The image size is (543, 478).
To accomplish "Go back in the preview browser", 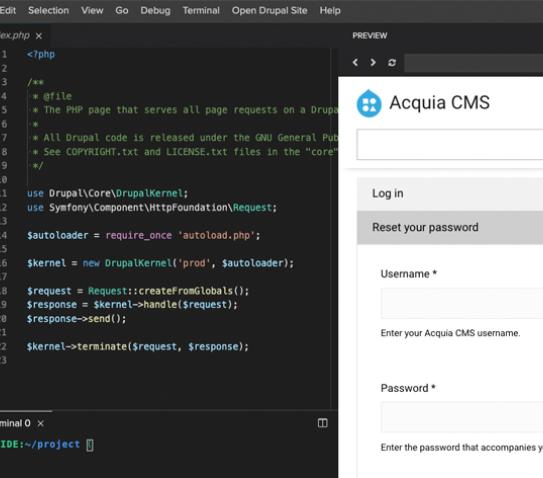I will click(355, 62).
